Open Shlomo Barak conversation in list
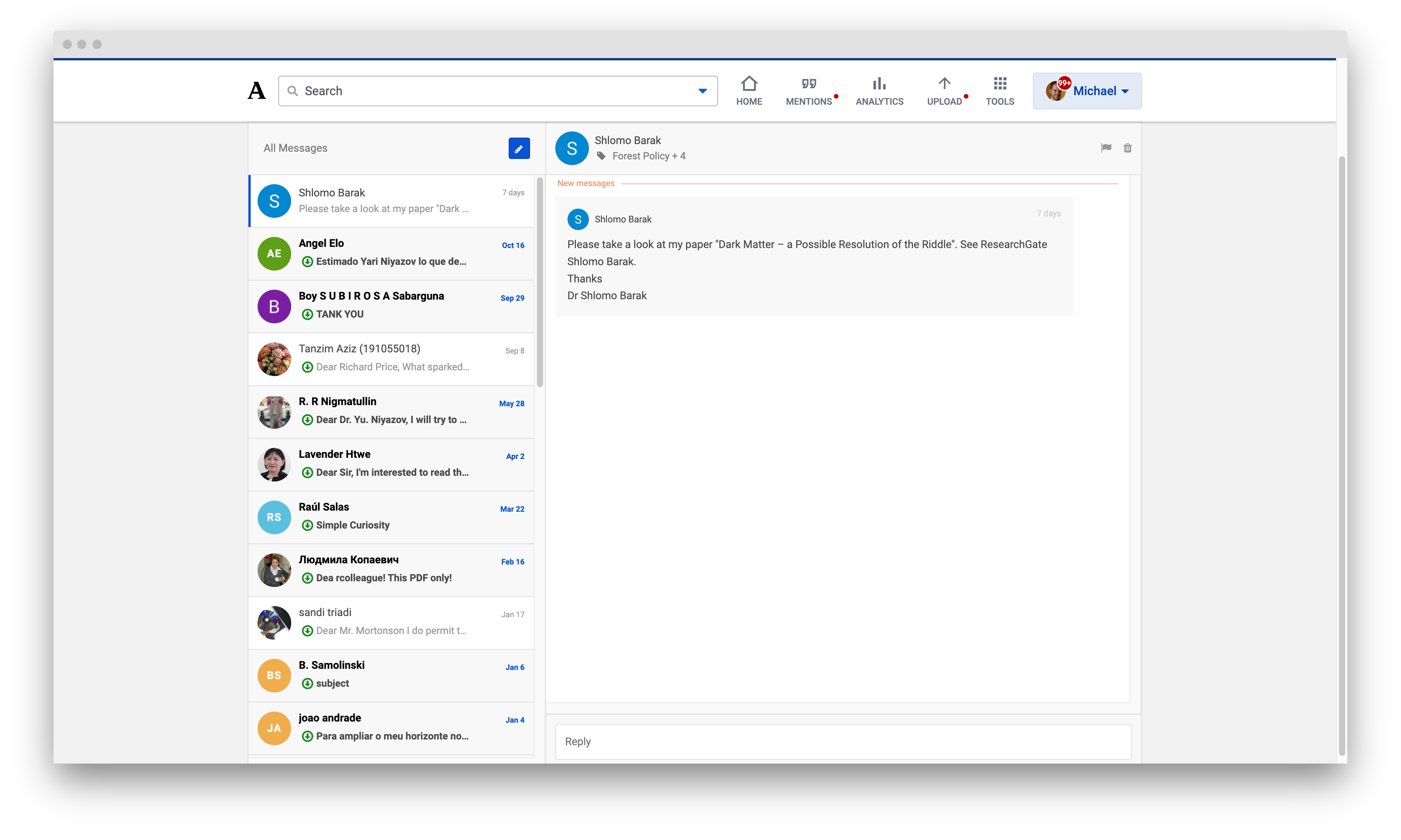The height and width of the screenshot is (840, 1401). click(x=391, y=201)
